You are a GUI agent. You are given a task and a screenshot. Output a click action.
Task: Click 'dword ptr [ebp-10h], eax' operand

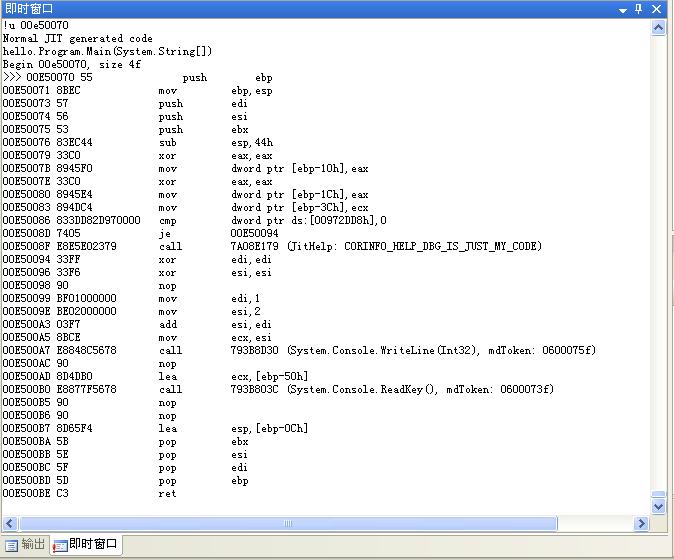point(300,168)
